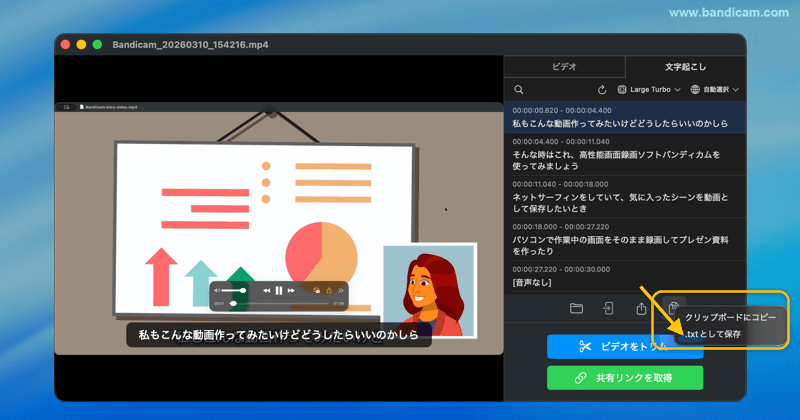The height and width of the screenshot is (420, 800).
Task: Click the 01:39 duration label in player
Action: [x=338, y=304]
